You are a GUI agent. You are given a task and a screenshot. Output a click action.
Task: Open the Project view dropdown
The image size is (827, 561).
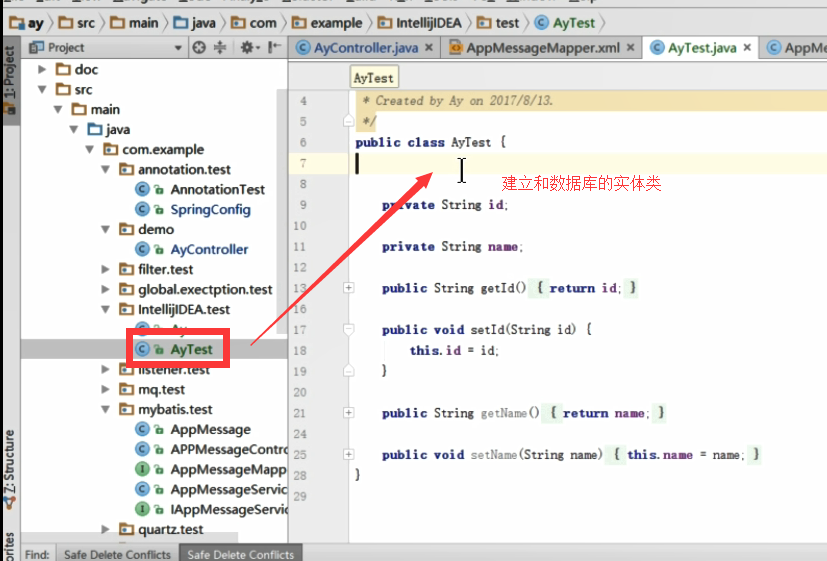pyautogui.click(x=178, y=48)
